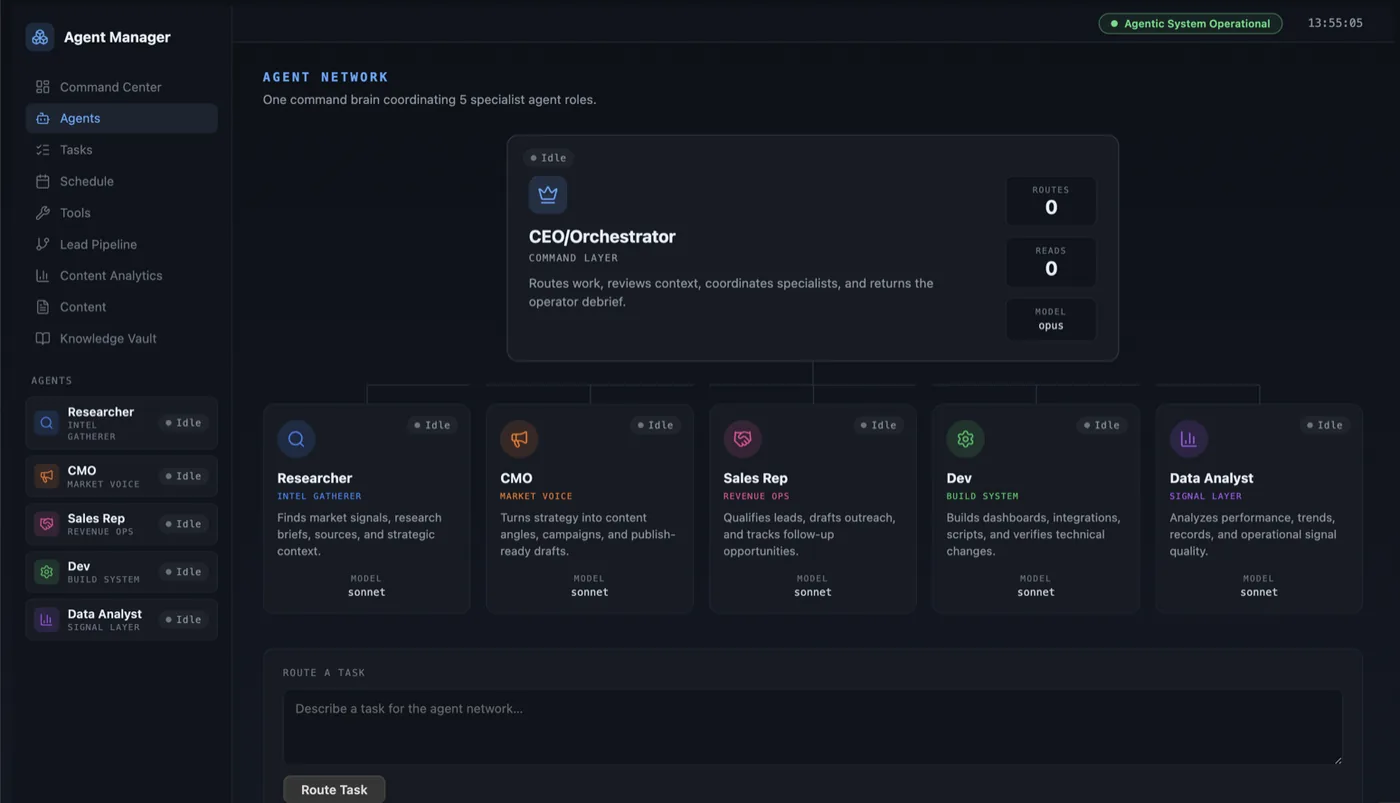1400x803 pixels.
Task: Click the sidebar CMO megaphone icon
Action: 46,476
